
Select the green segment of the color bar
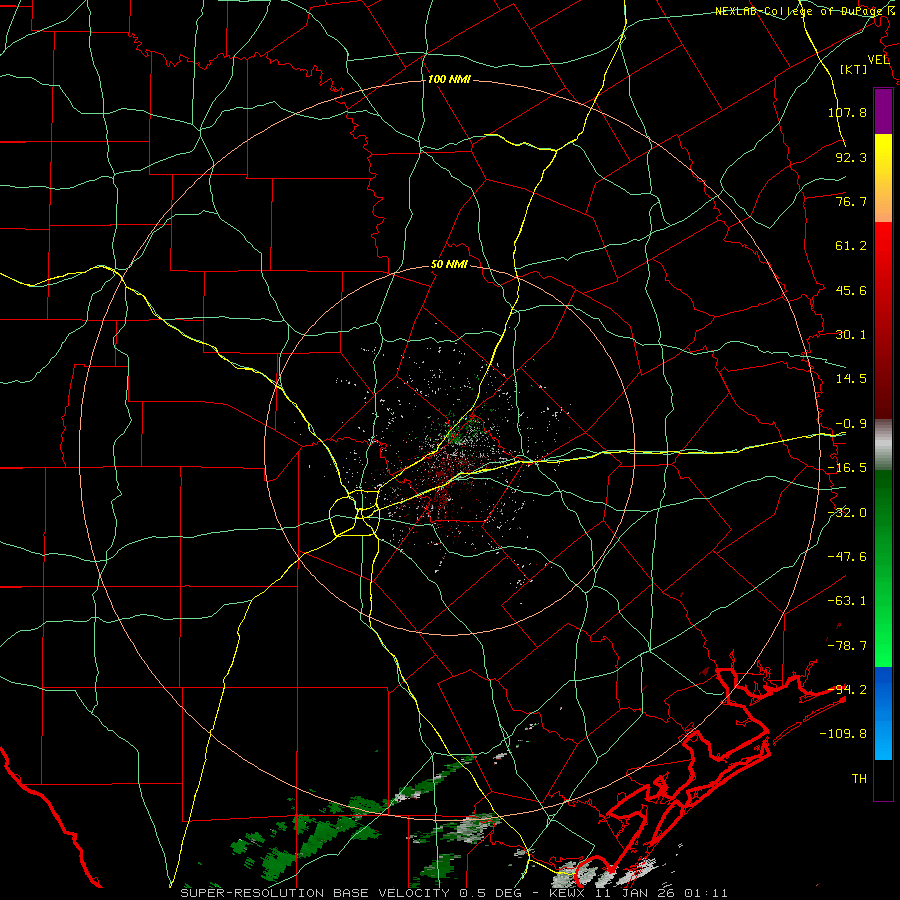click(x=883, y=568)
